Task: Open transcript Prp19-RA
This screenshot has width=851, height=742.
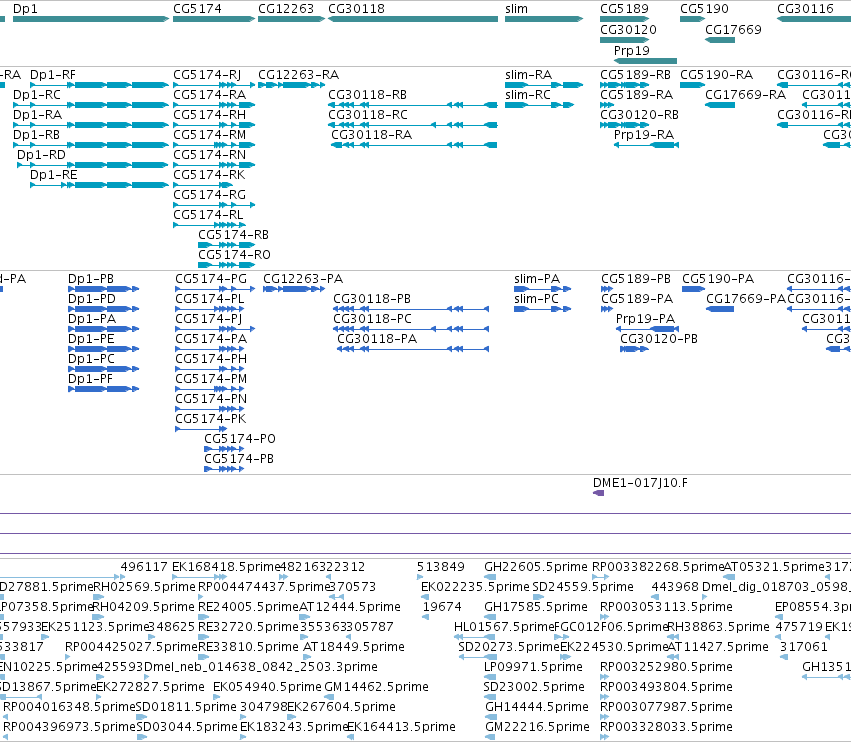Action: coord(644,135)
